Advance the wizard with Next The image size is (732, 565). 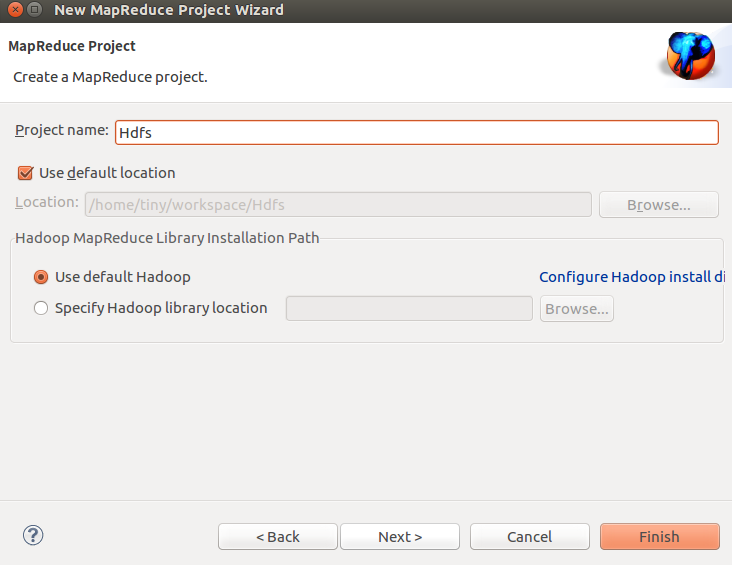tap(400, 537)
